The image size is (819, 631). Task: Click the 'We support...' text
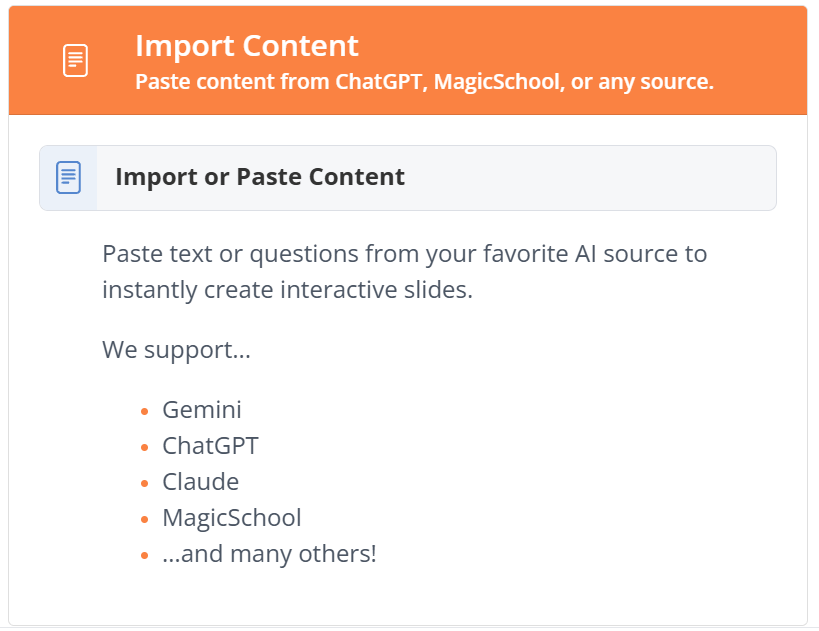point(177,349)
